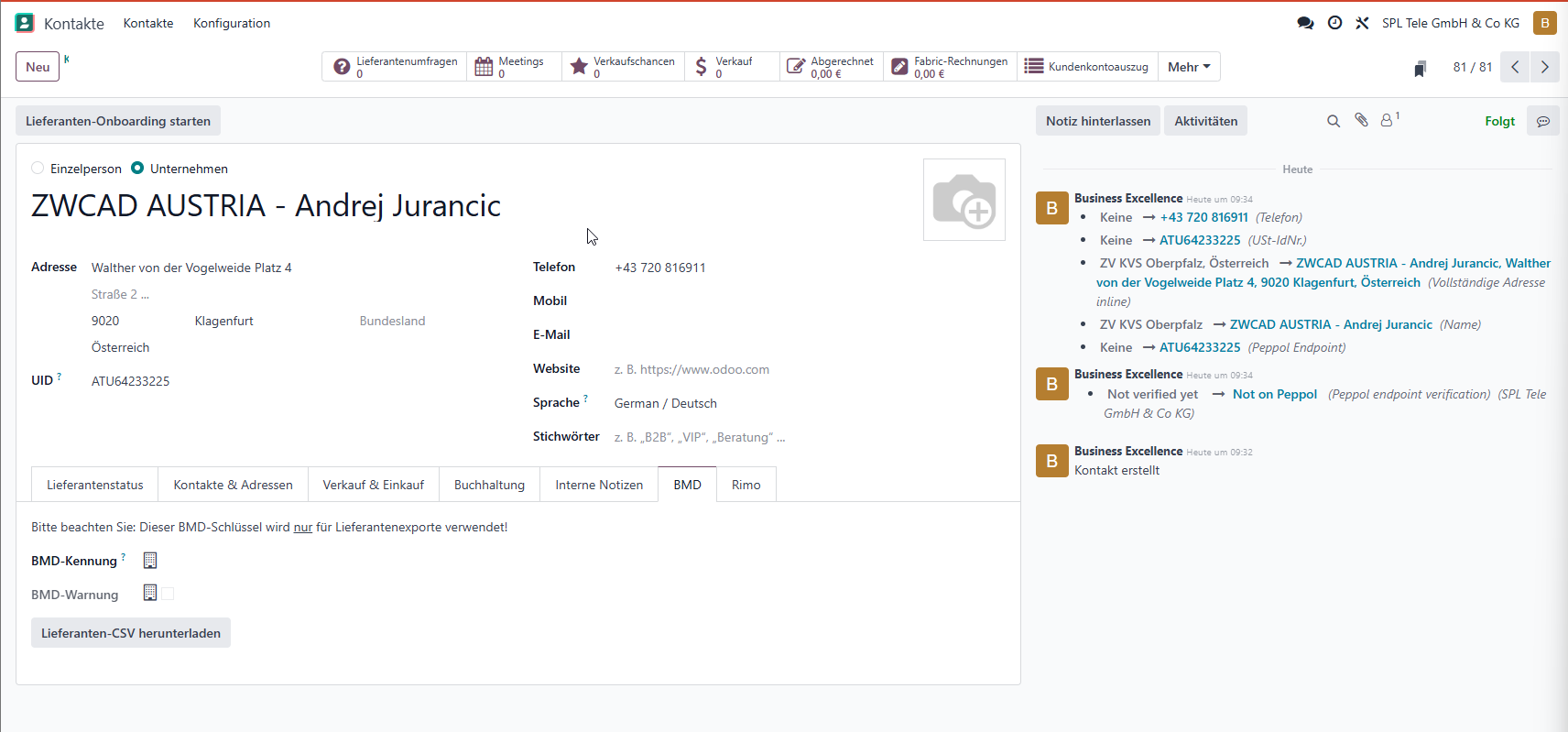Click the 81 / 81 record counter
The height and width of the screenshot is (732, 1568).
point(1473,67)
